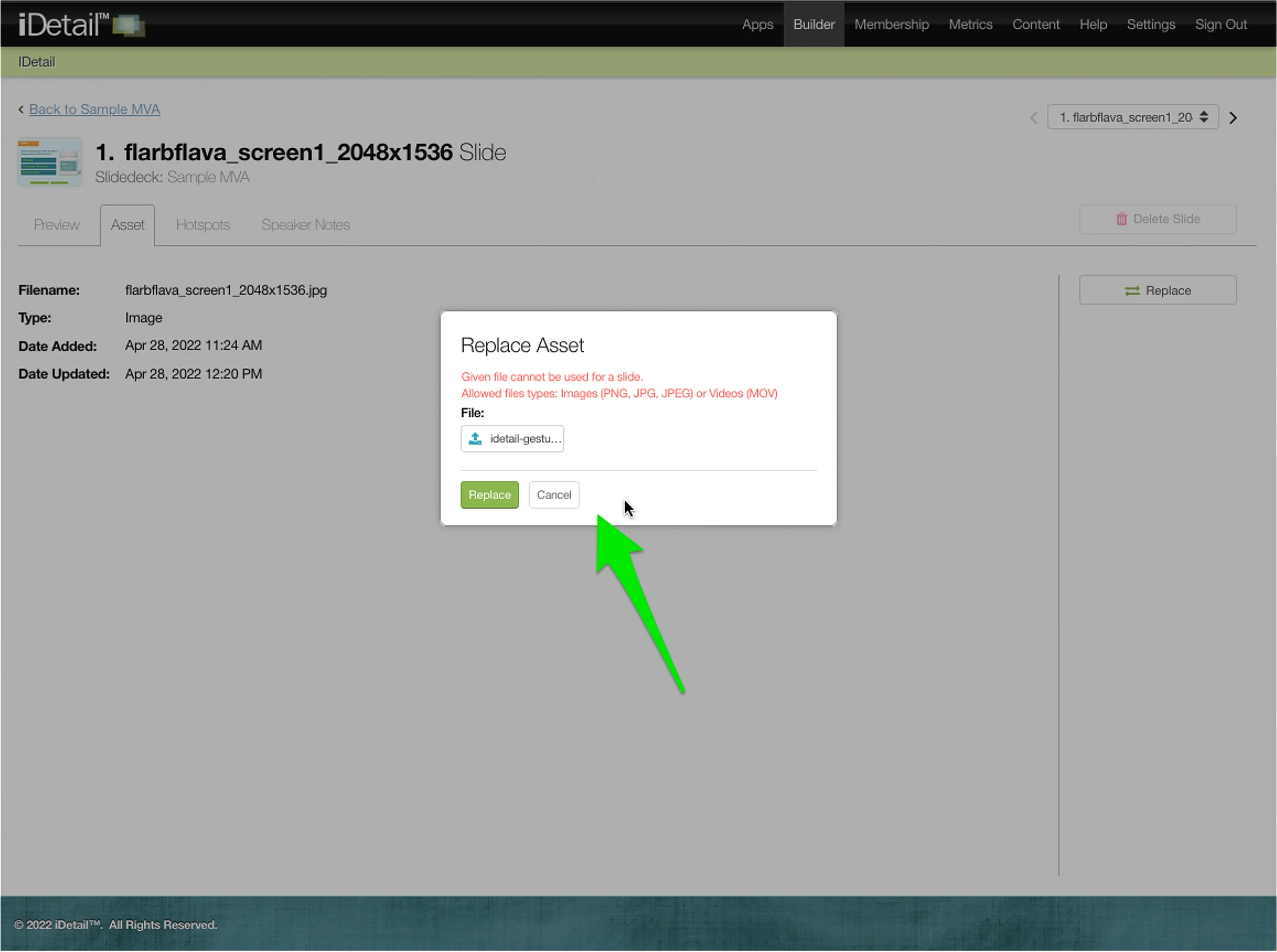Switch to the Hotspots tab
This screenshot has width=1277, height=952.
pyautogui.click(x=203, y=225)
